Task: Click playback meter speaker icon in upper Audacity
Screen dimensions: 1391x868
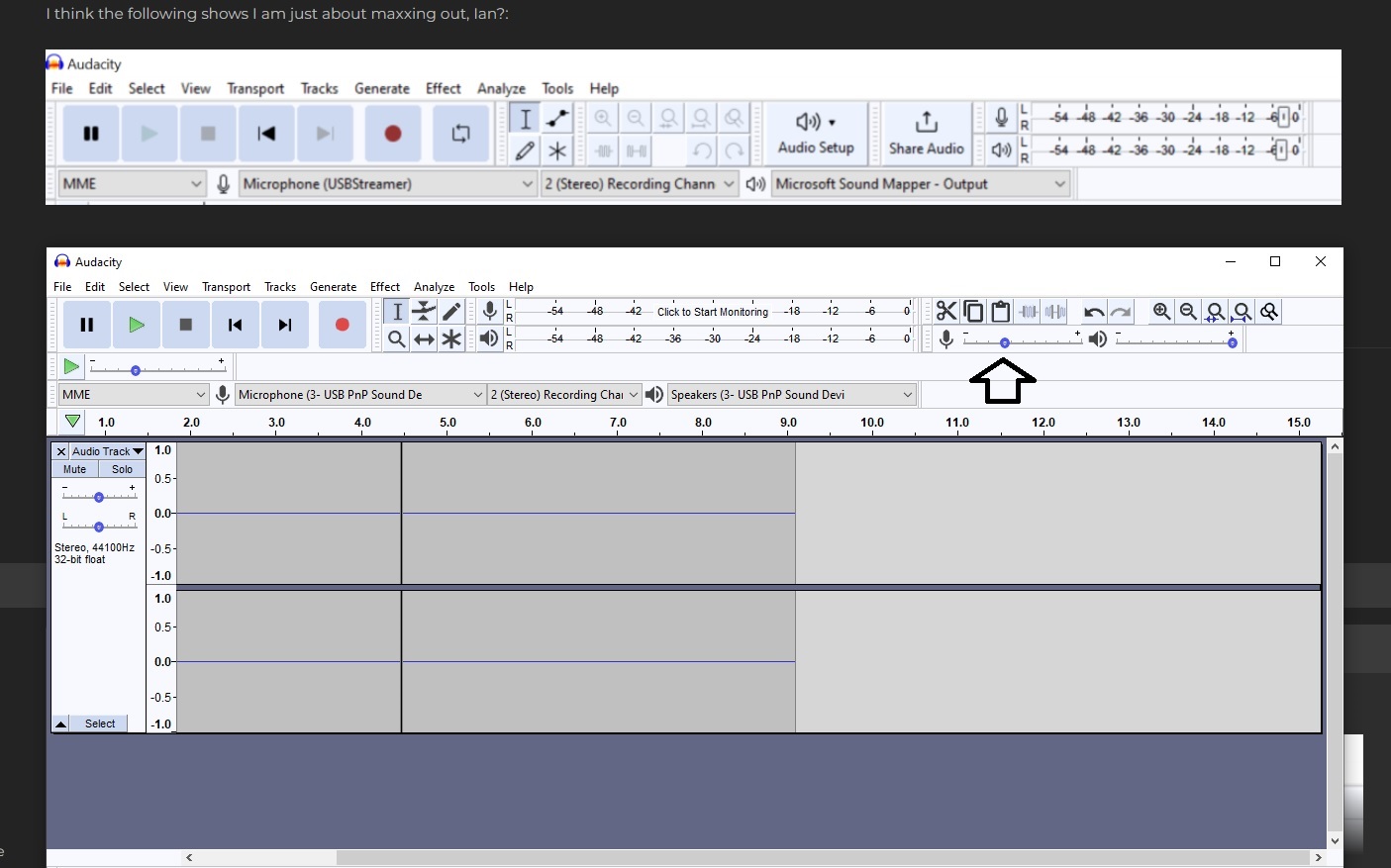Action: point(1001,150)
